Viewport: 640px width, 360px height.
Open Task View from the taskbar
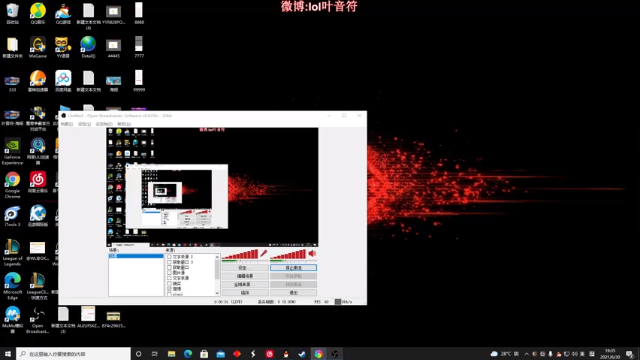(155, 354)
